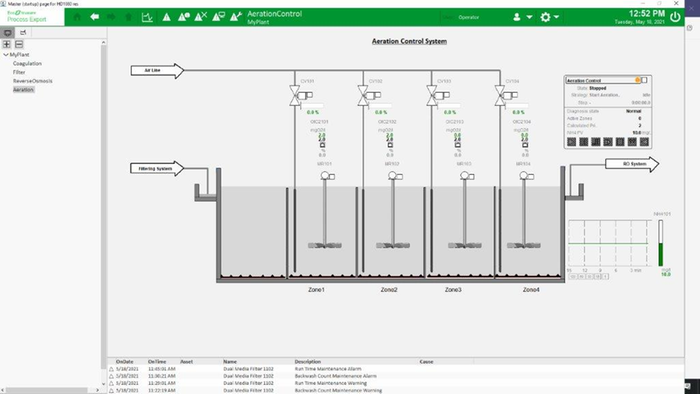Click the power shutdown icon
This screenshot has width=700, height=394.
click(x=675, y=17)
